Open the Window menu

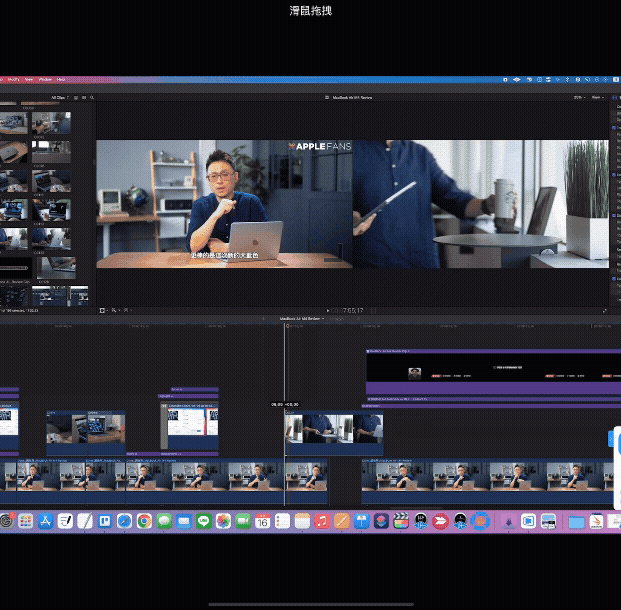pyautogui.click(x=45, y=79)
